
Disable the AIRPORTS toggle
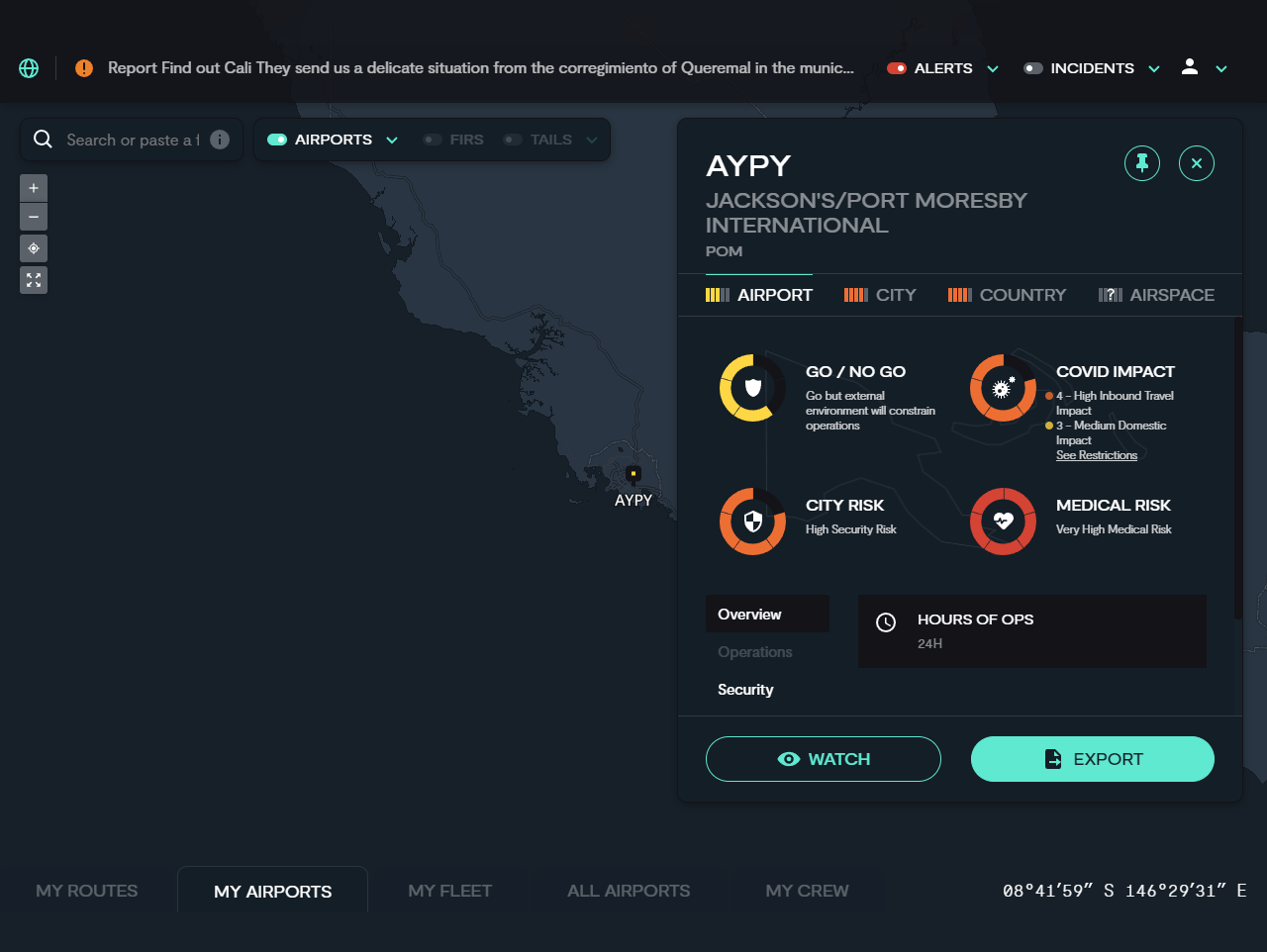pos(277,140)
